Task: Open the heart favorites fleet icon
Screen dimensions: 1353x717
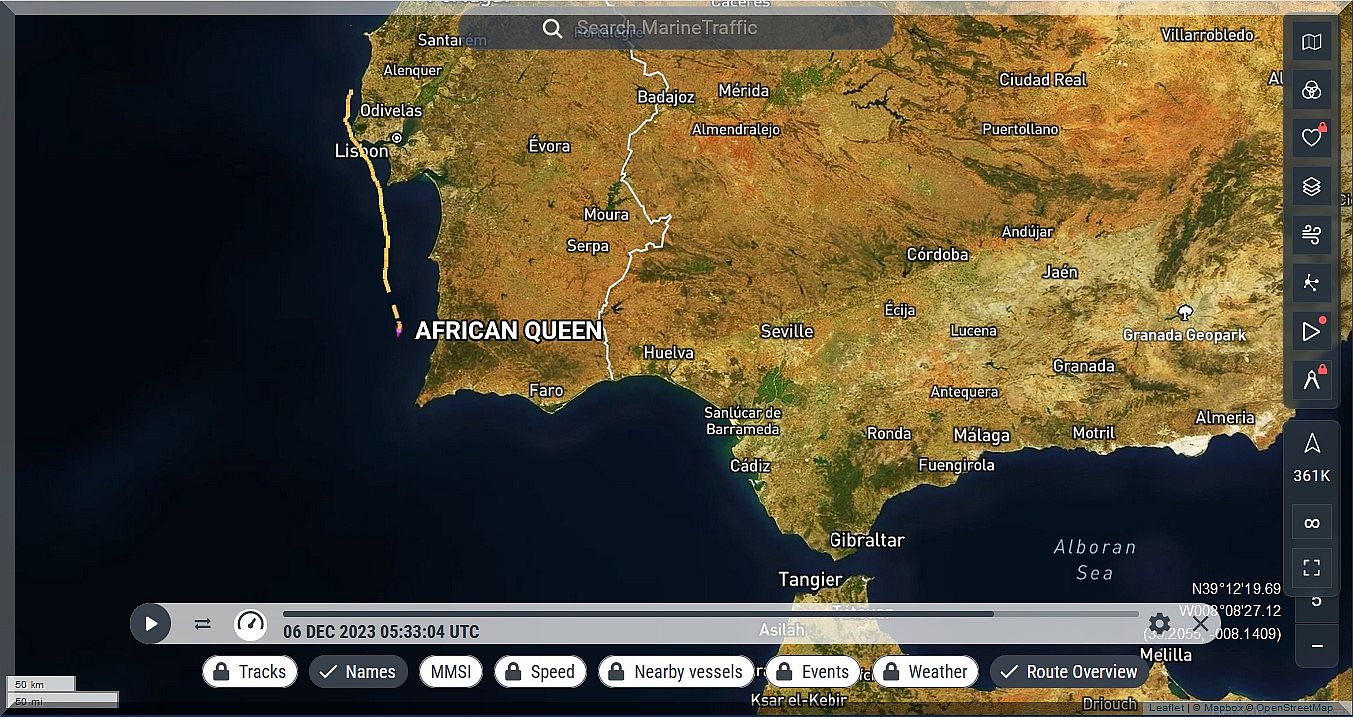Action: (1311, 138)
